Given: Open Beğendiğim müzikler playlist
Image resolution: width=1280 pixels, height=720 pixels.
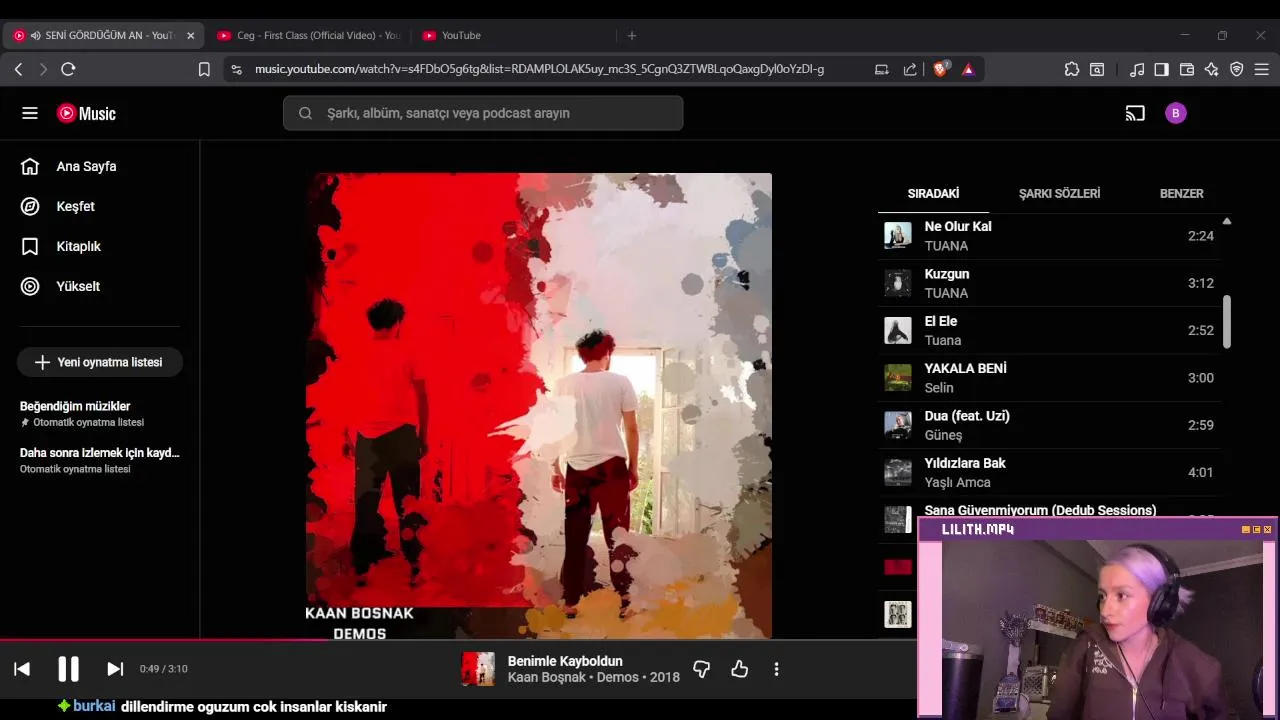Looking at the screenshot, I should coord(99,413).
